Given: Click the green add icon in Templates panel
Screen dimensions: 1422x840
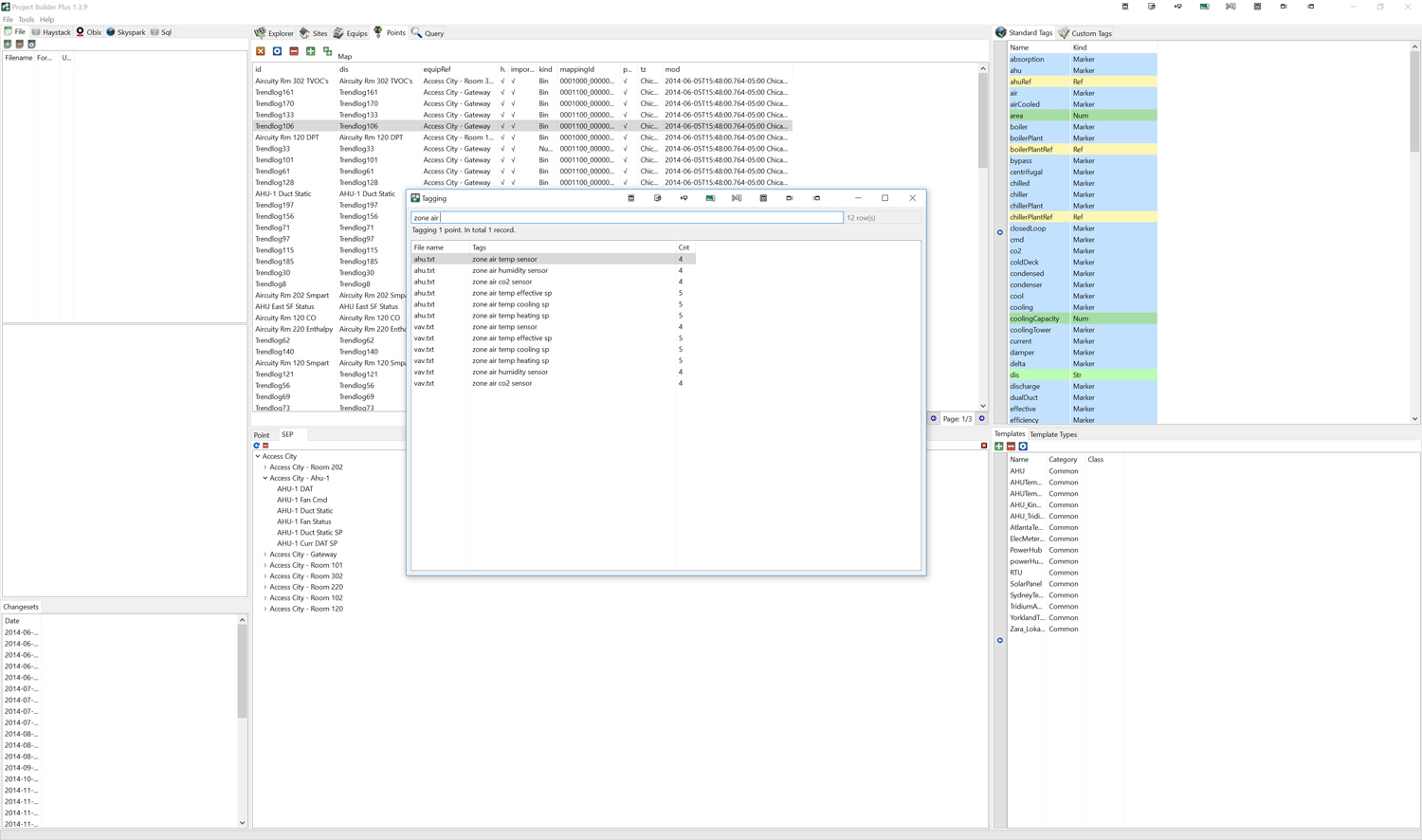Looking at the screenshot, I should tap(998, 446).
